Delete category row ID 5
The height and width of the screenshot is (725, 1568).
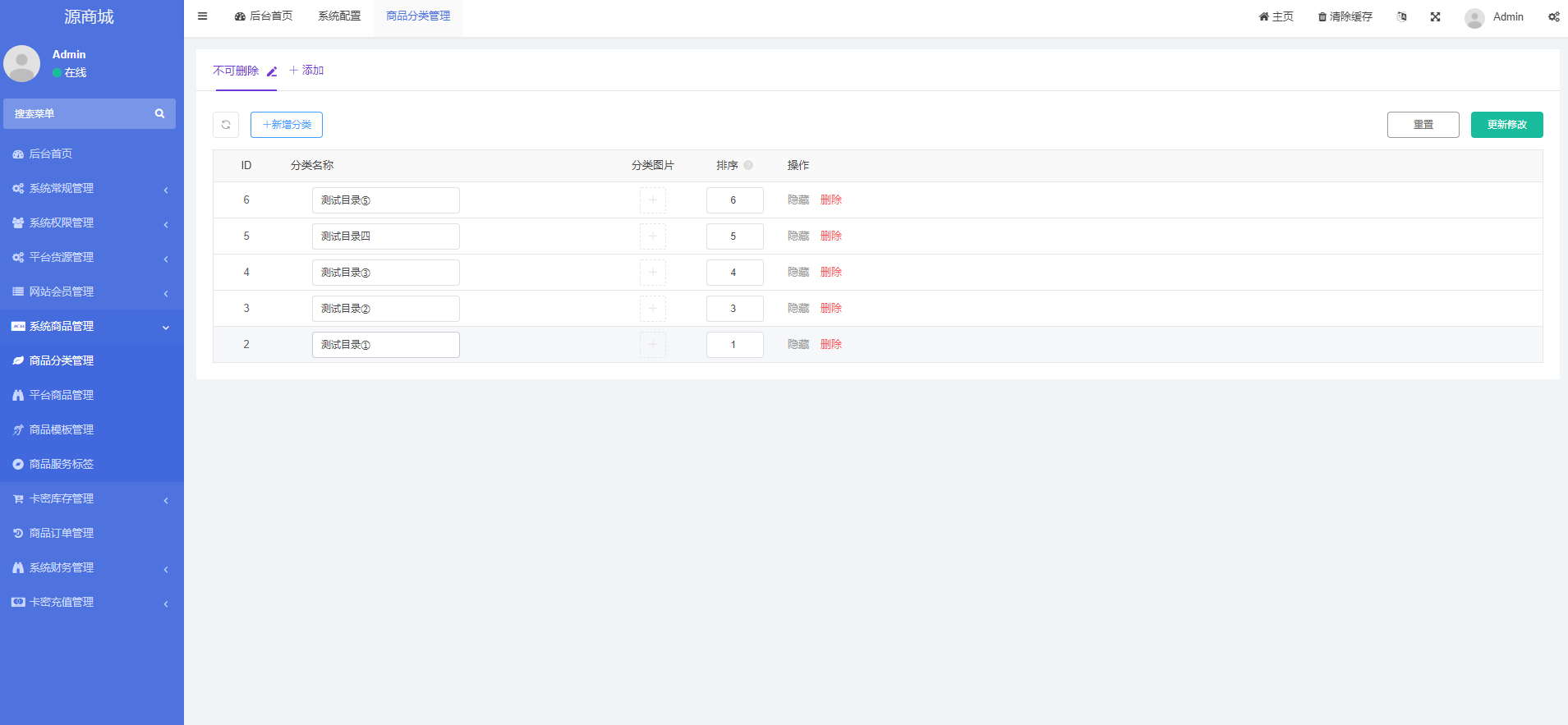[831, 236]
